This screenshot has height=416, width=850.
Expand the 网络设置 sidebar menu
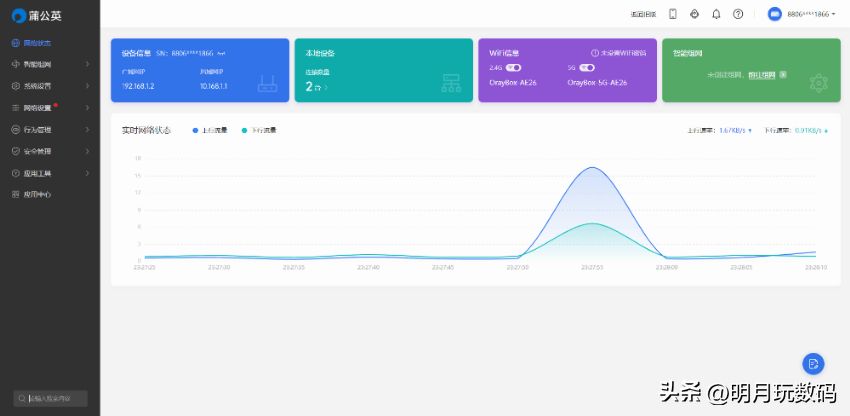pos(50,108)
